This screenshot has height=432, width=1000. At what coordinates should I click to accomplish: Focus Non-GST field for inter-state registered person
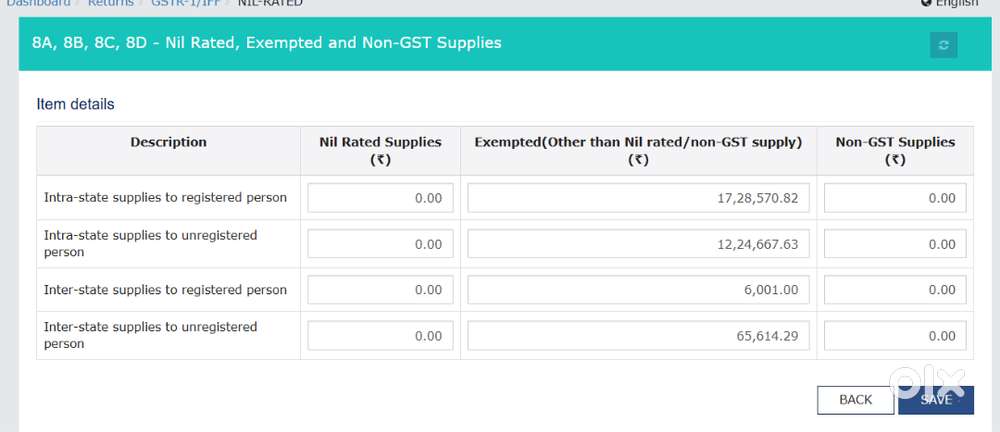(895, 290)
